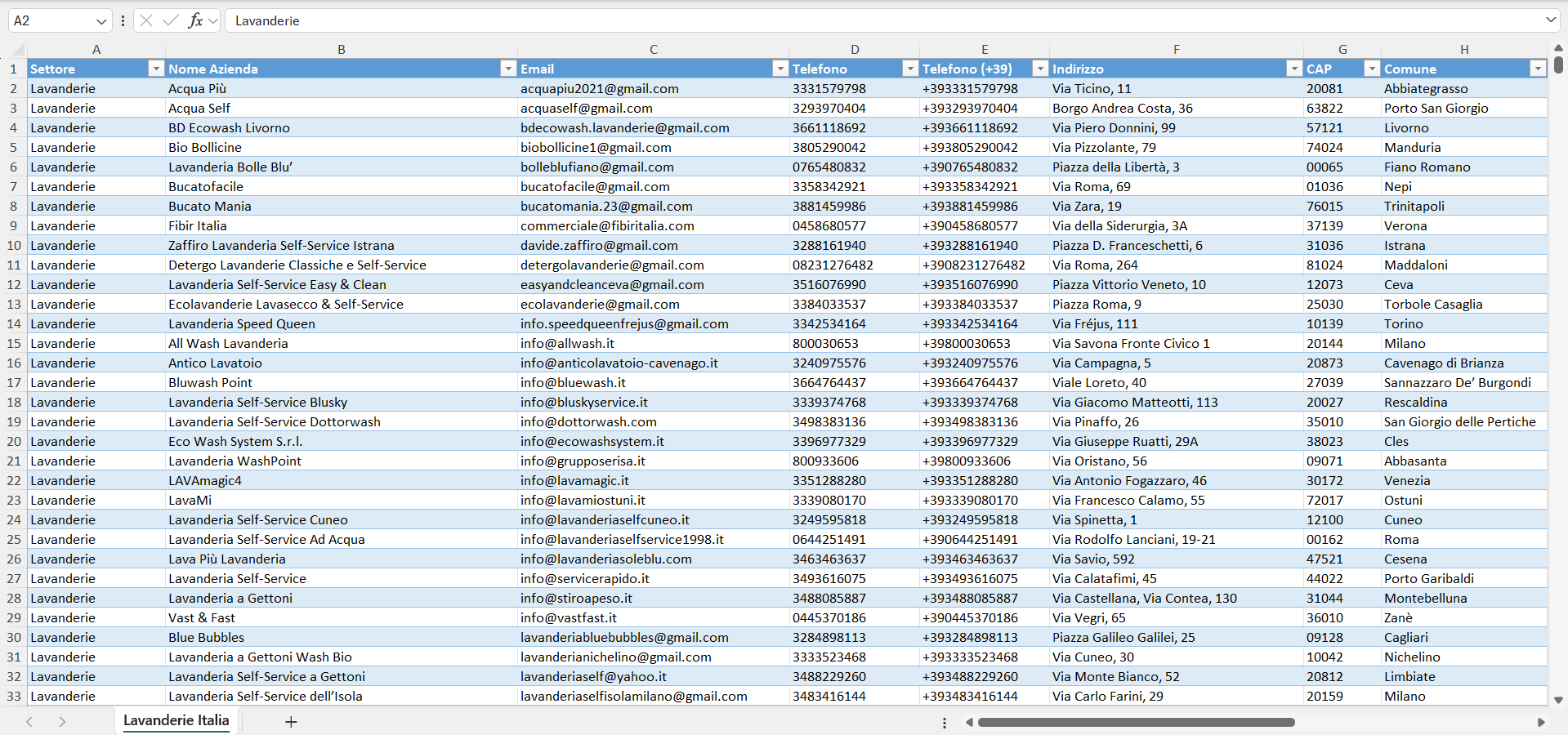Open Telefono column filter dropdown
Viewport: 1568px width, 735px height.
tap(910, 69)
